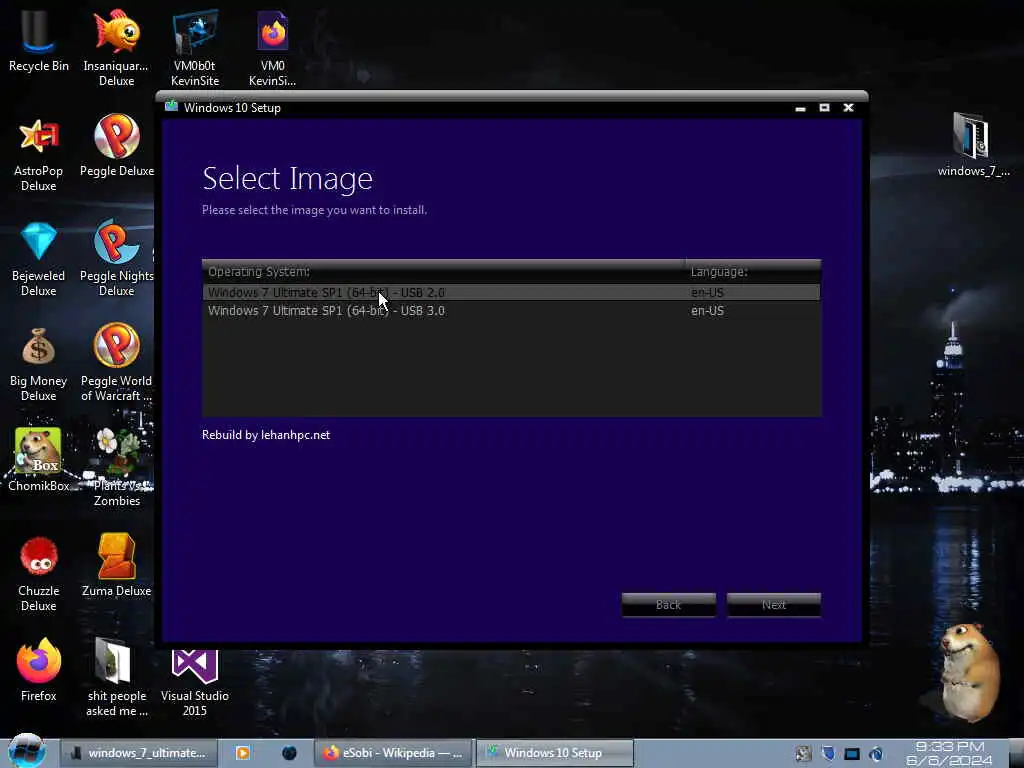Select Peggle World of Warcraft icon

click(116, 363)
